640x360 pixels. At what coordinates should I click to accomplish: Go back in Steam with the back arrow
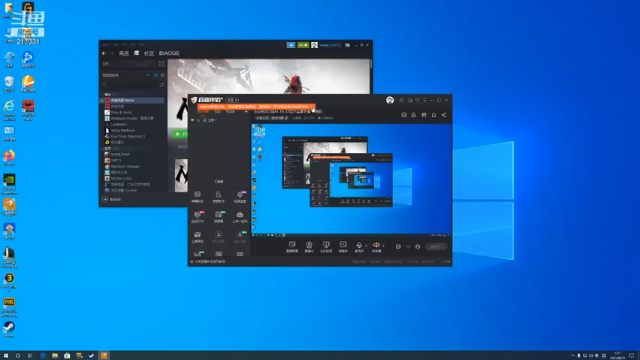[104, 53]
